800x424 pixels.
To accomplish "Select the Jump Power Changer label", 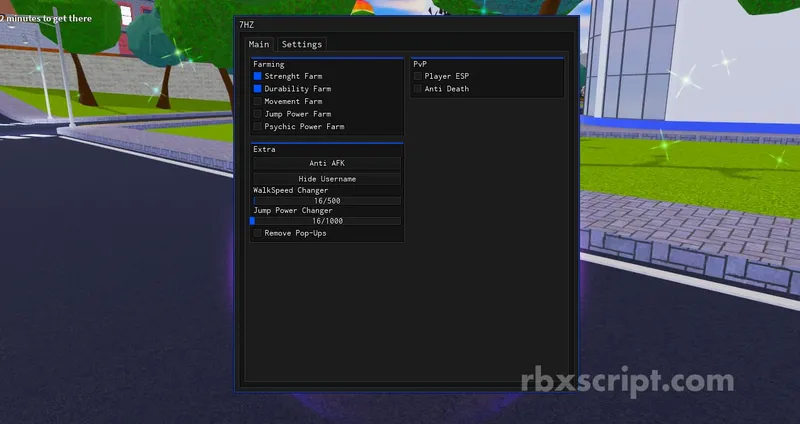I will [x=293, y=210].
